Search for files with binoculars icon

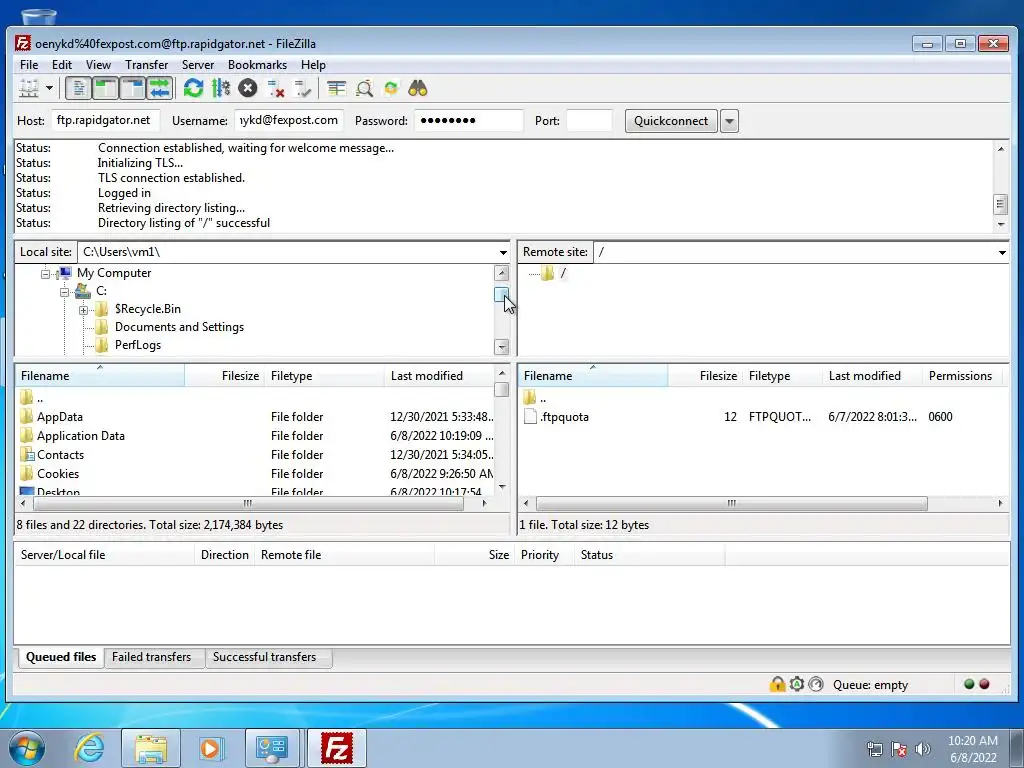pyautogui.click(x=418, y=88)
